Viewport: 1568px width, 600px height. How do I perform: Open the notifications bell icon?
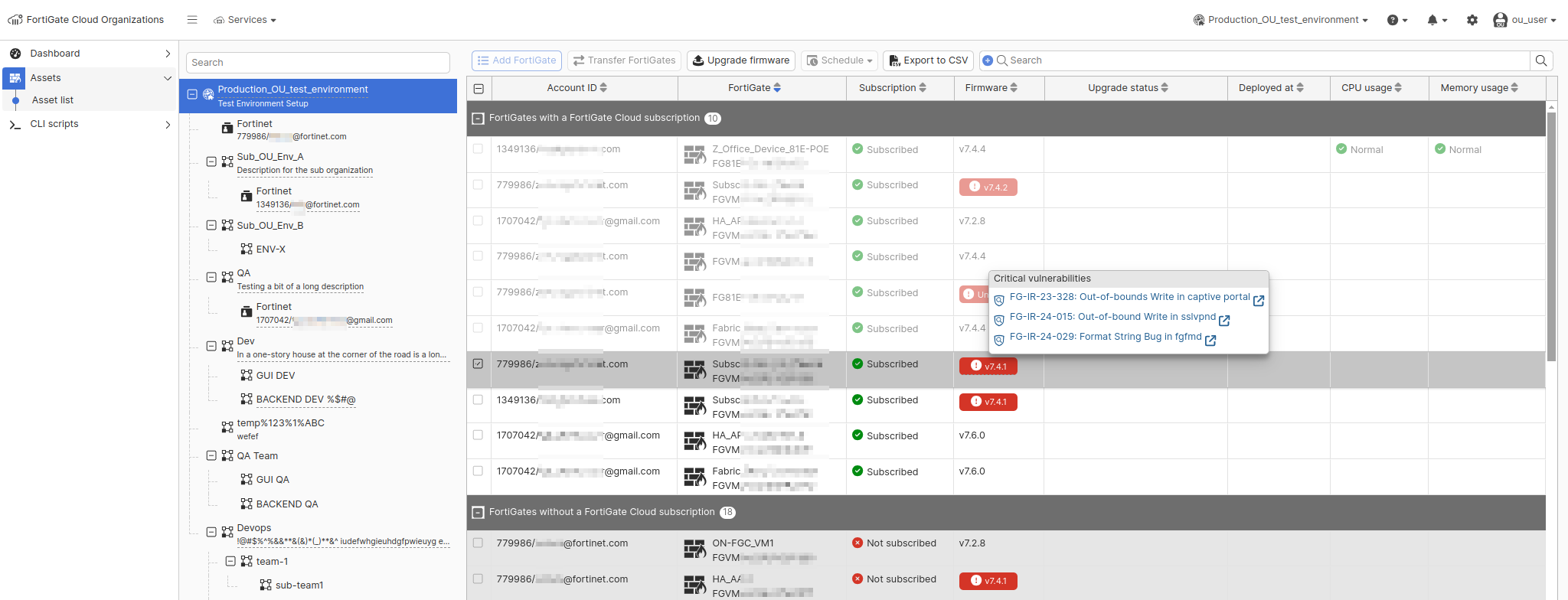[1432, 20]
